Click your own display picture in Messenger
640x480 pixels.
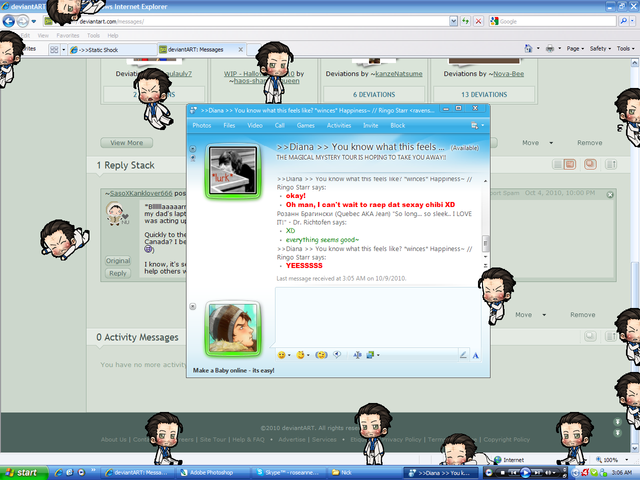pos(233,329)
